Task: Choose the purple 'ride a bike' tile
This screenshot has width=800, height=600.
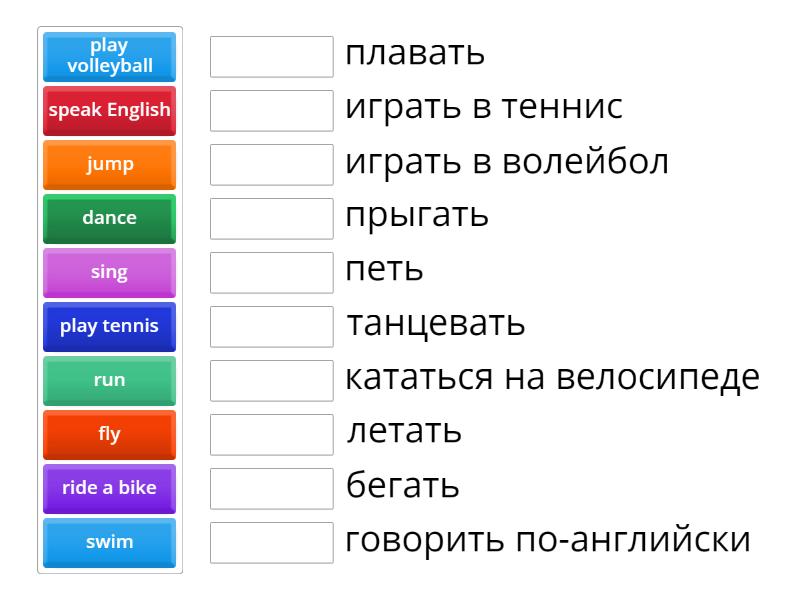Action: [109, 488]
